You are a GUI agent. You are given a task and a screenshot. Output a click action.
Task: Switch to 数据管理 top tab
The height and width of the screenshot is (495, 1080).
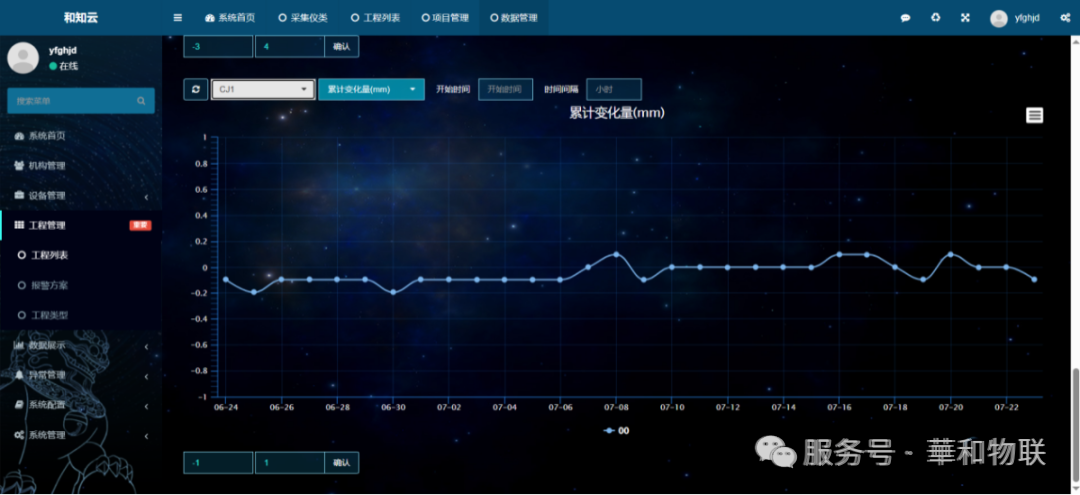coord(514,18)
